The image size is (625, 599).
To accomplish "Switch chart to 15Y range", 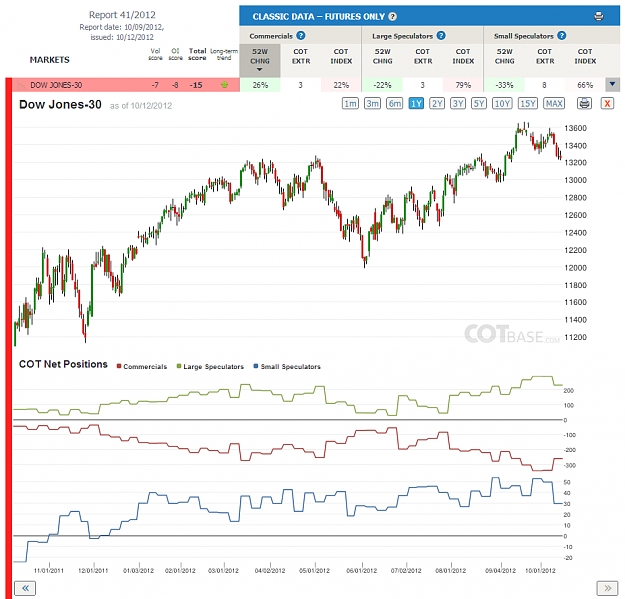I will [x=528, y=104].
